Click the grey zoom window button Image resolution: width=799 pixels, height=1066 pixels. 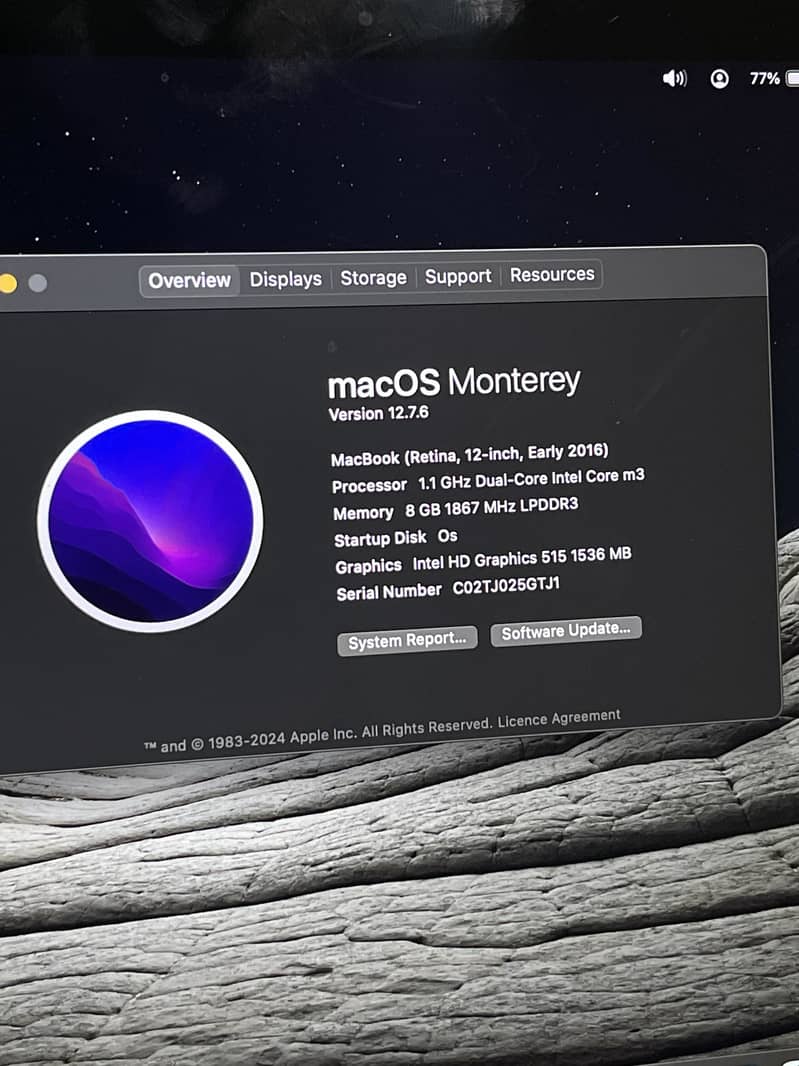pyautogui.click(x=38, y=283)
